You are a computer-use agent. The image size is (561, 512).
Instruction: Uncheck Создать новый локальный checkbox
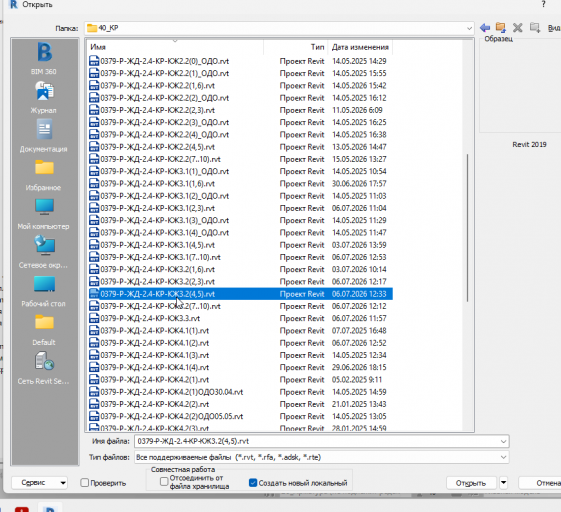pyautogui.click(x=253, y=483)
